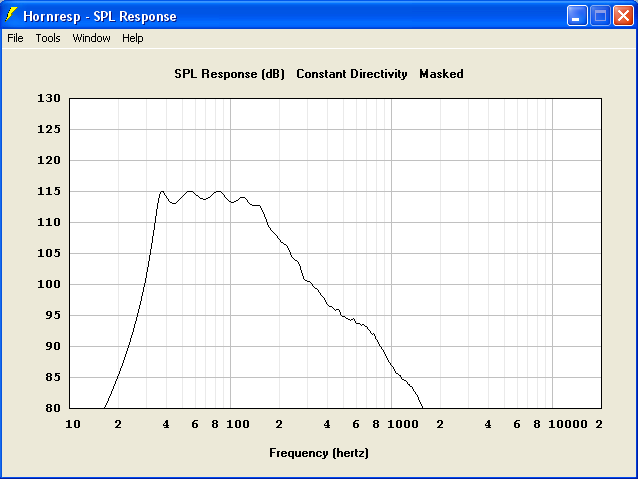Click the 95 dB y-axis label
Image resolution: width=638 pixels, height=479 pixels.
pos(52,315)
